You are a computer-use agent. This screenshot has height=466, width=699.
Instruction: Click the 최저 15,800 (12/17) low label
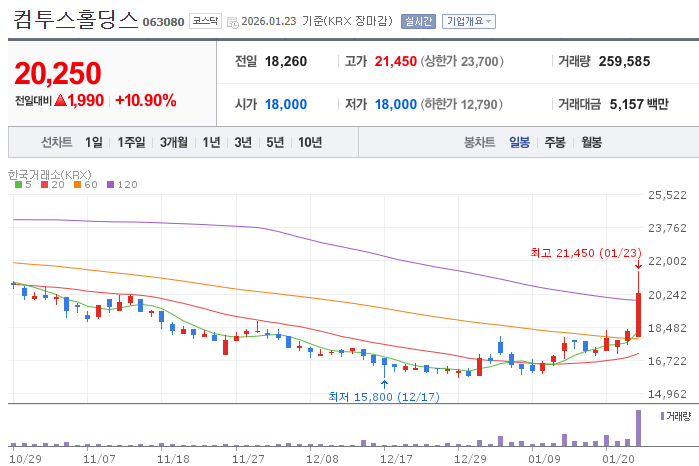384,396
